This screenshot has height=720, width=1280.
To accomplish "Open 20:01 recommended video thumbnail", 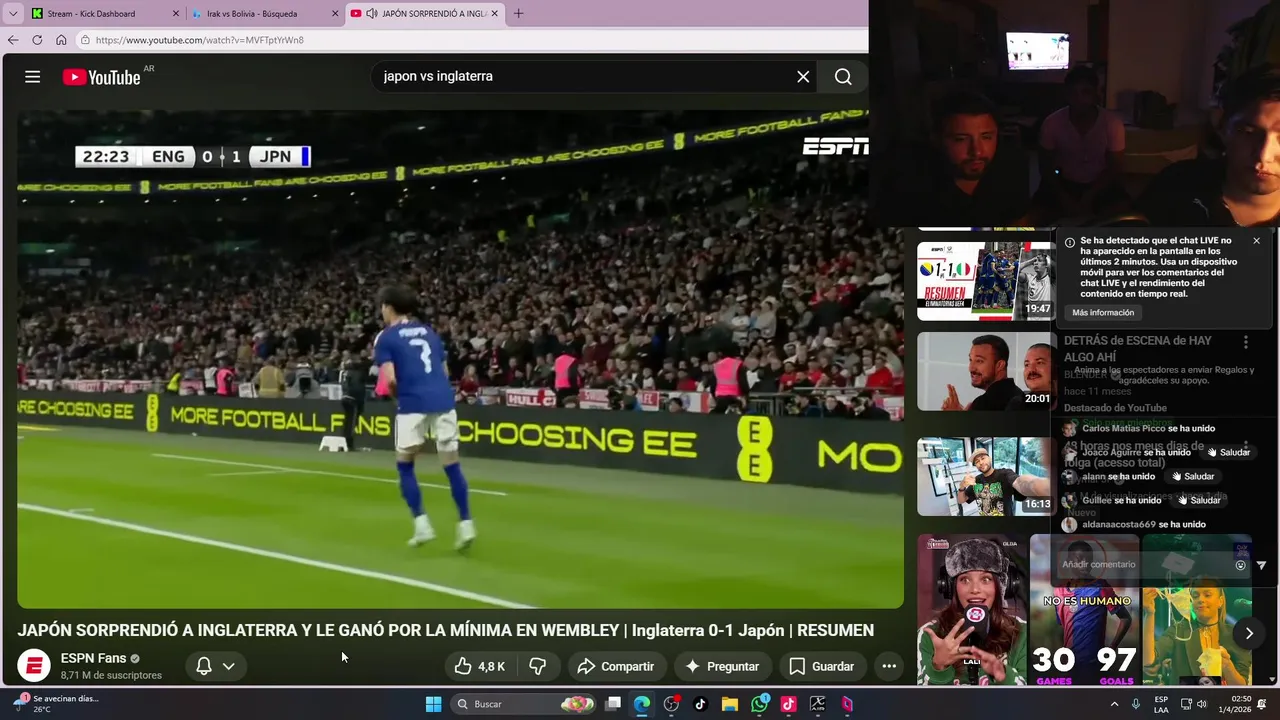I will [985, 371].
